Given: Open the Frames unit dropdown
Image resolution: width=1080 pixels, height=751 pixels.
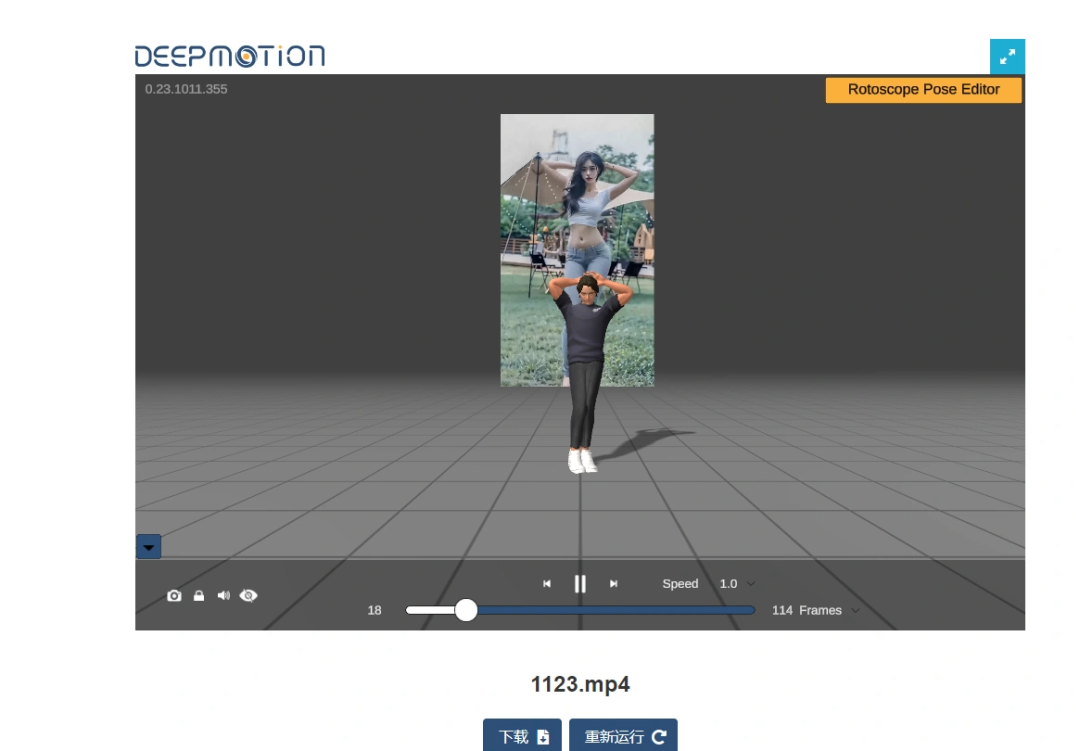Looking at the screenshot, I should click(829, 610).
